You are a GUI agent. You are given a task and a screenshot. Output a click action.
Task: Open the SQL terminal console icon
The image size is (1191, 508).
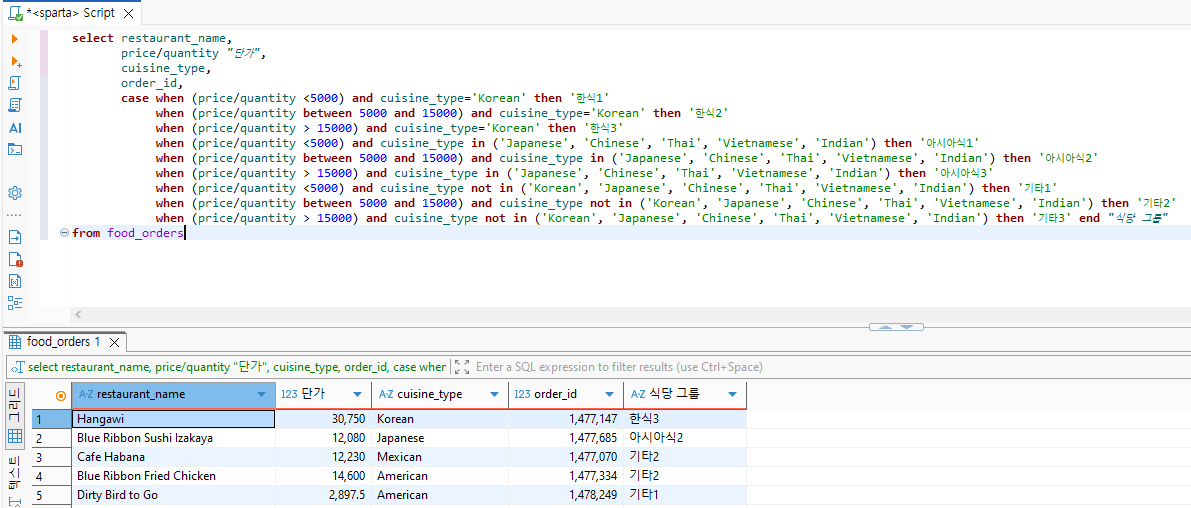click(x=14, y=149)
